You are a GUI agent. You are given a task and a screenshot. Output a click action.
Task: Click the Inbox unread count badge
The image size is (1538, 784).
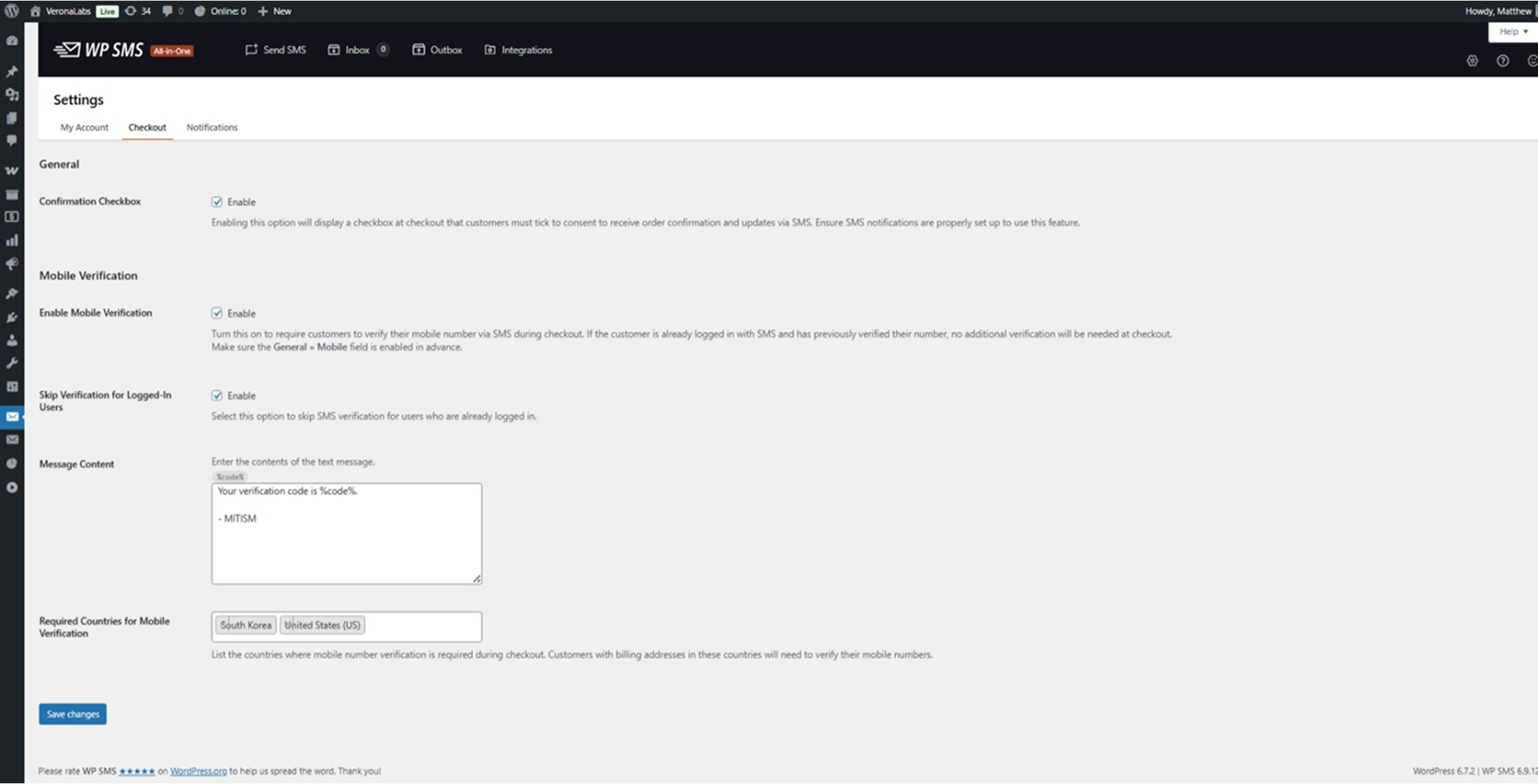pyautogui.click(x=383, y=50)
